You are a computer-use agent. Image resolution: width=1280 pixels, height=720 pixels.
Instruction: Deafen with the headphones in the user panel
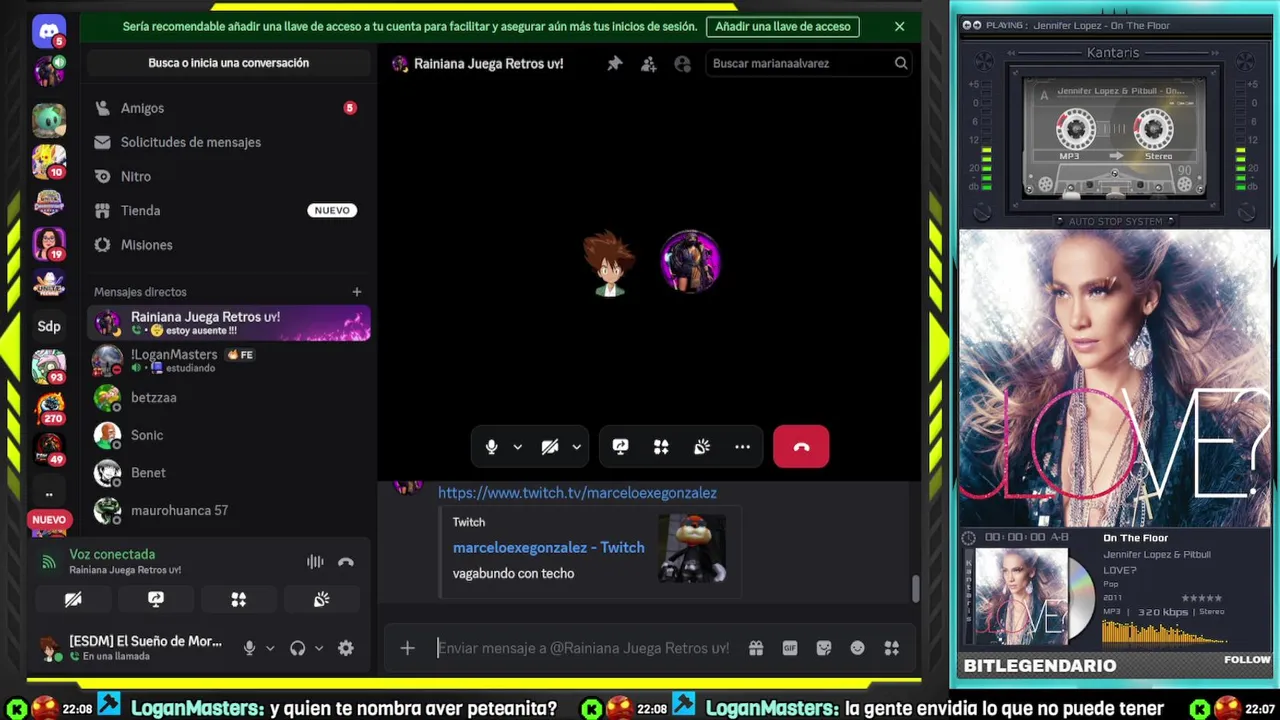tap(297, 648)
